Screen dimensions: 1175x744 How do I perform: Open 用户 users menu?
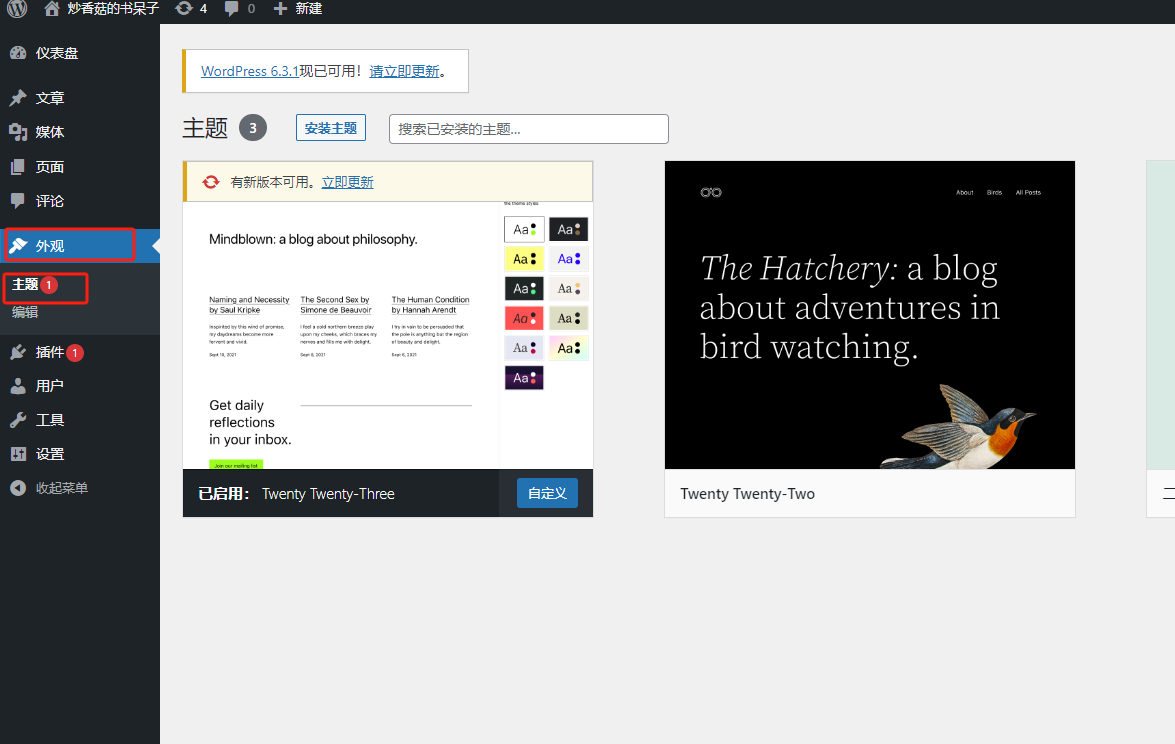point(49,386)
